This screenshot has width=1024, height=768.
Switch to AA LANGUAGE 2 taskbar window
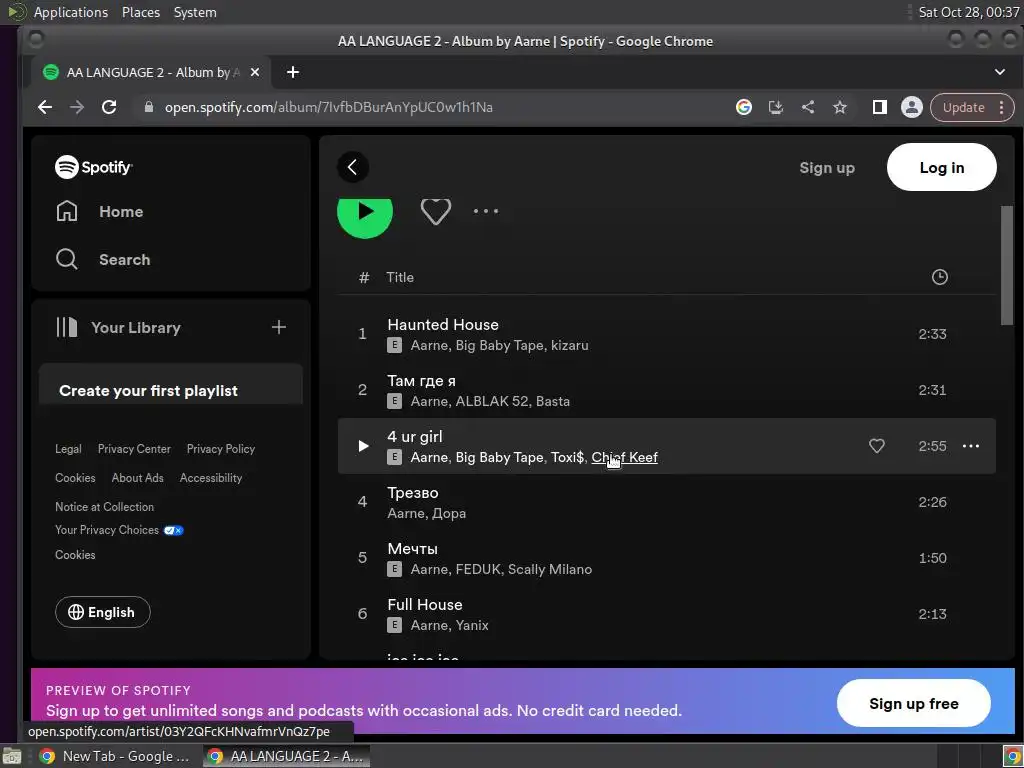(x=286, y=756)
